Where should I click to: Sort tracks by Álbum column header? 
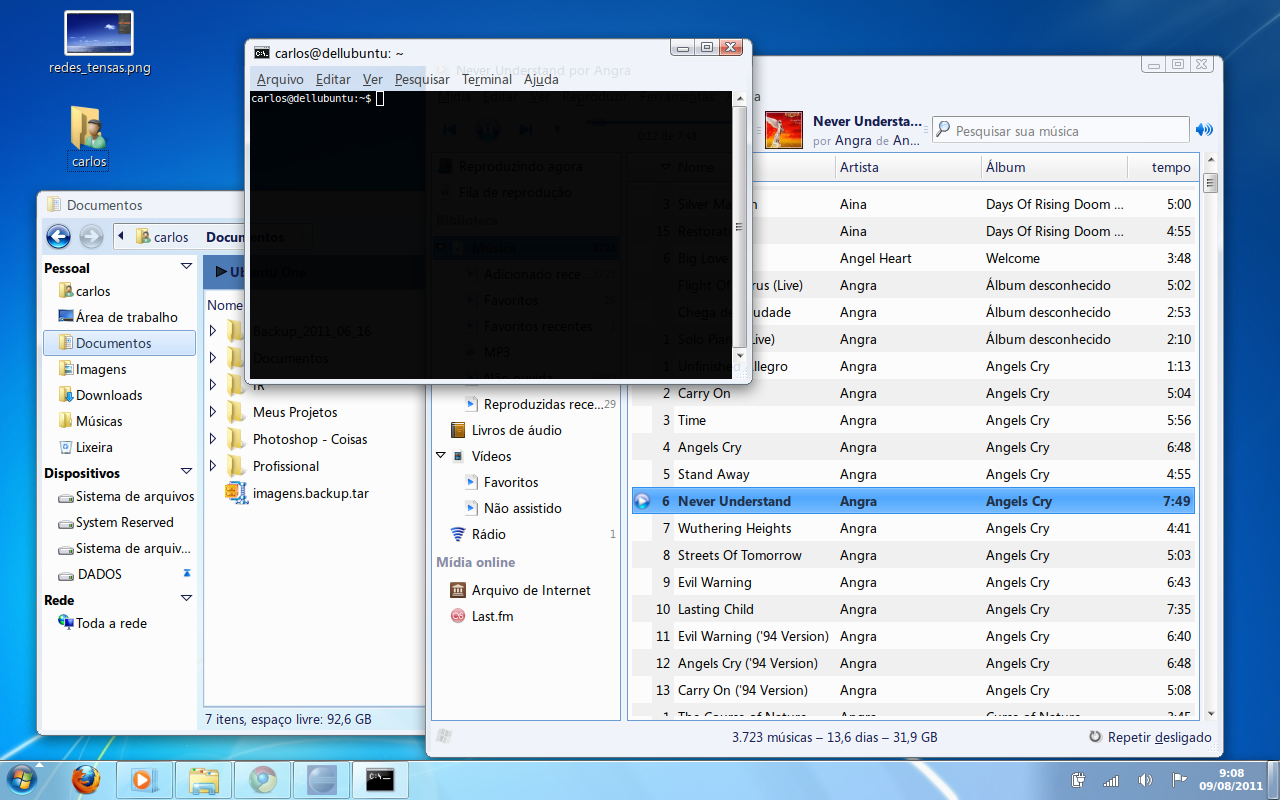[1053, 167]
